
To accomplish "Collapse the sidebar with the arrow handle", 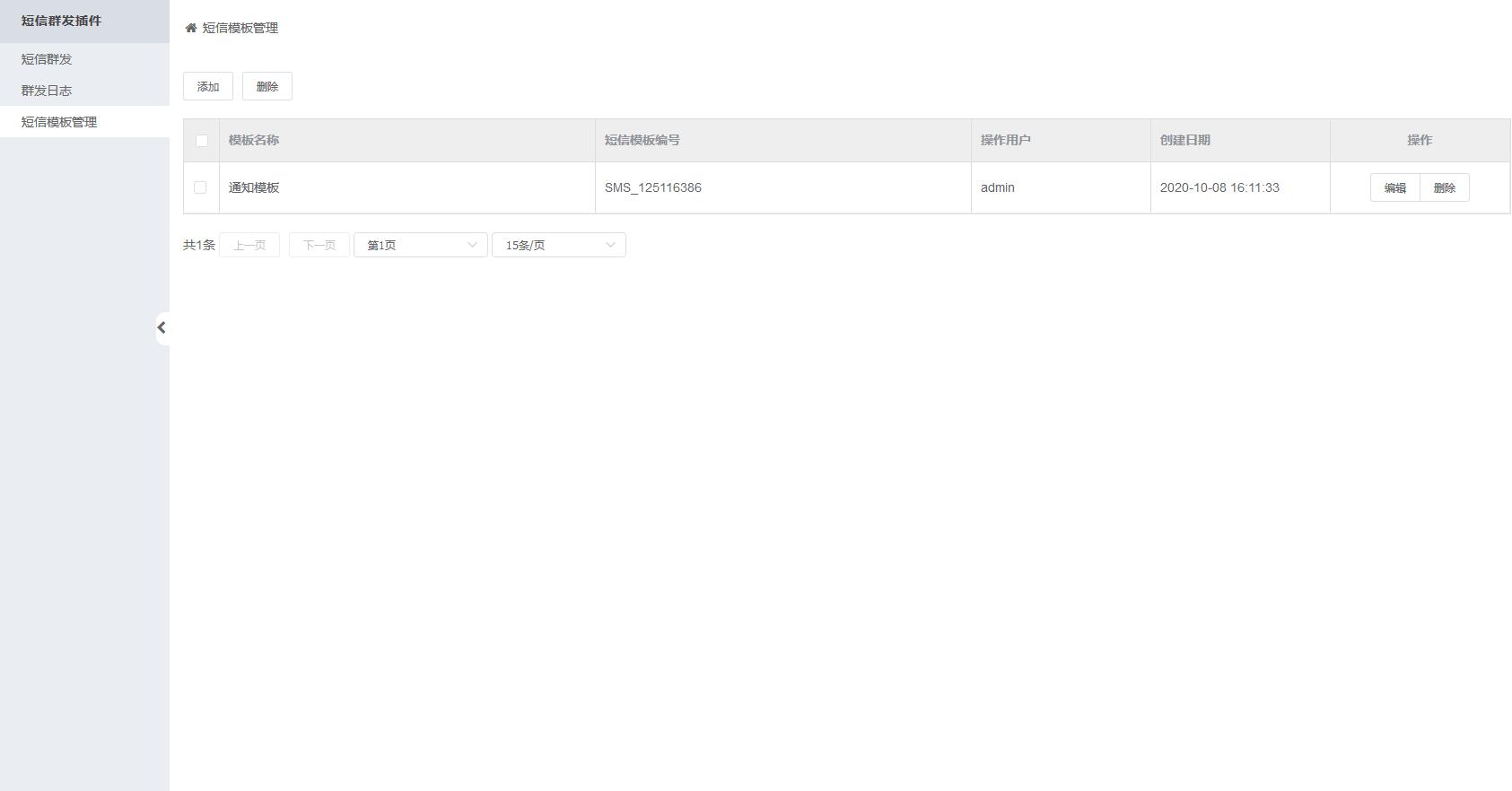I will click(x=162, y=328).
